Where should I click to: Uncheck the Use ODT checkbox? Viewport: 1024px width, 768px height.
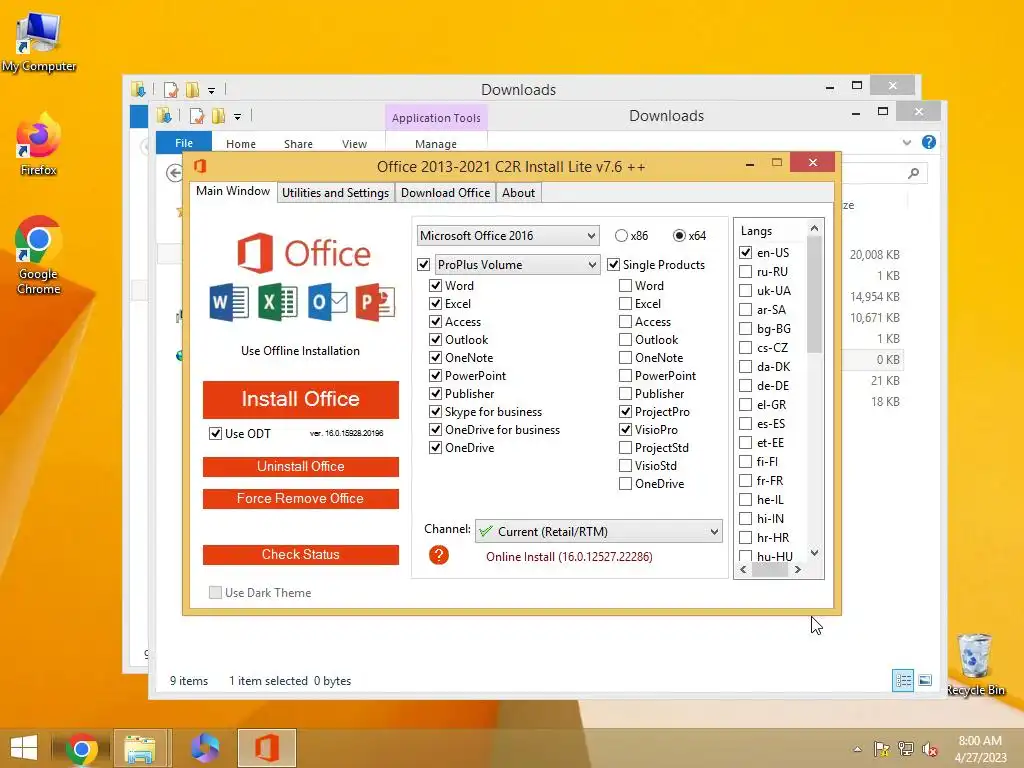[216, 433]
